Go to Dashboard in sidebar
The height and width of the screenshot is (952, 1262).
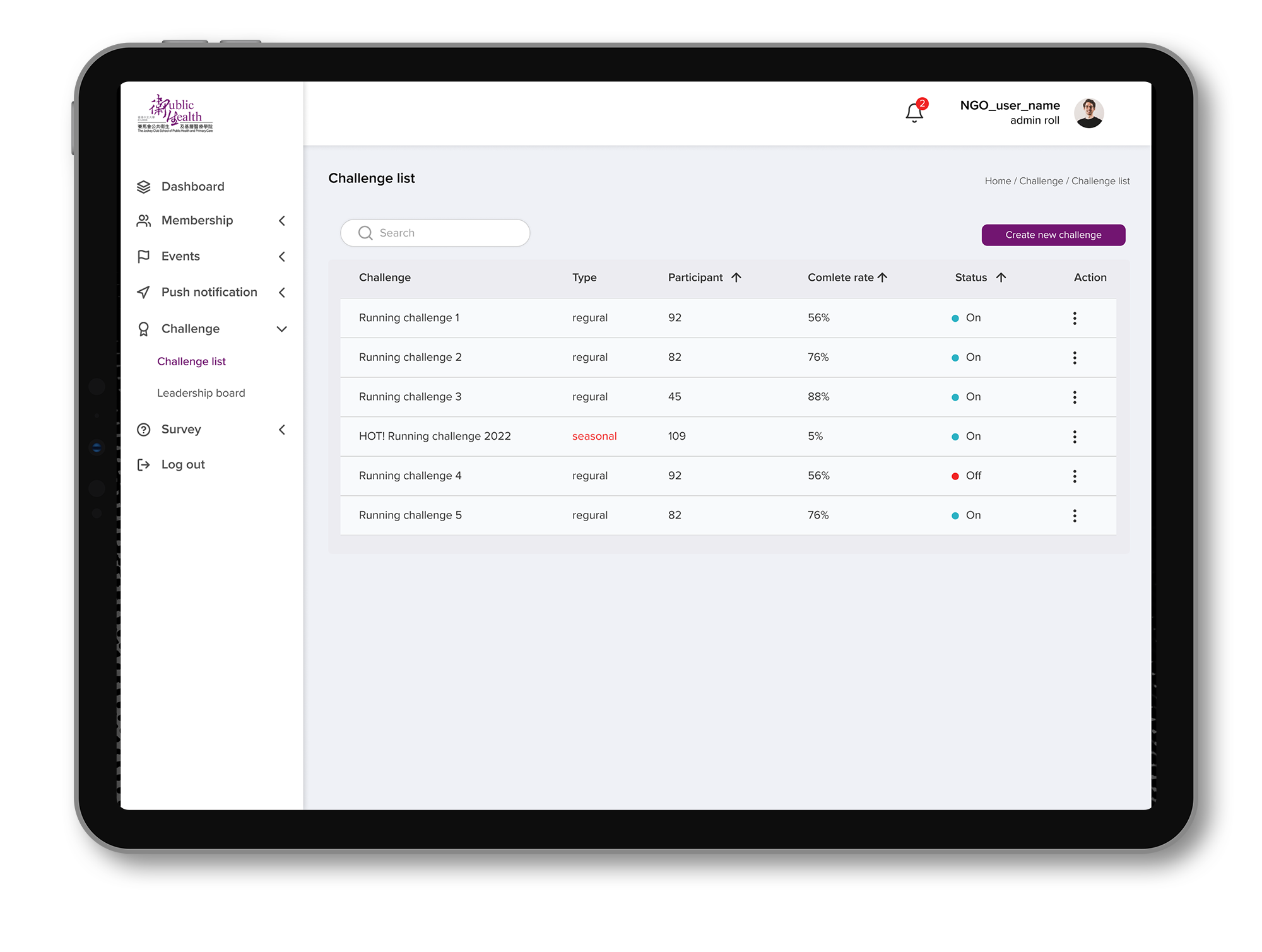(192, 187)
